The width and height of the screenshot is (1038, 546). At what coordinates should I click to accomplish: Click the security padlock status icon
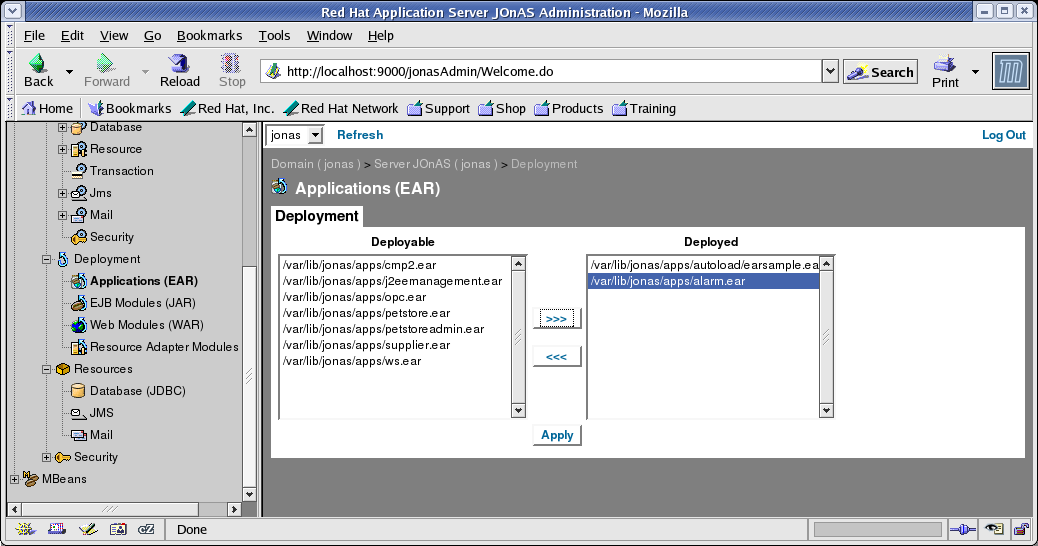(1021, 529)
